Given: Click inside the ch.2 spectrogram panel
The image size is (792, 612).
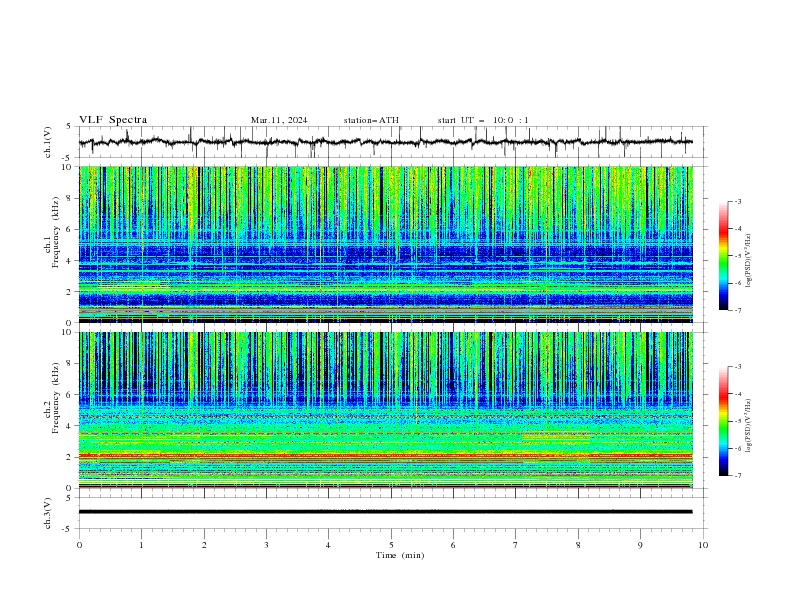Looking at the screenshot, I should [x=385, y=410].
